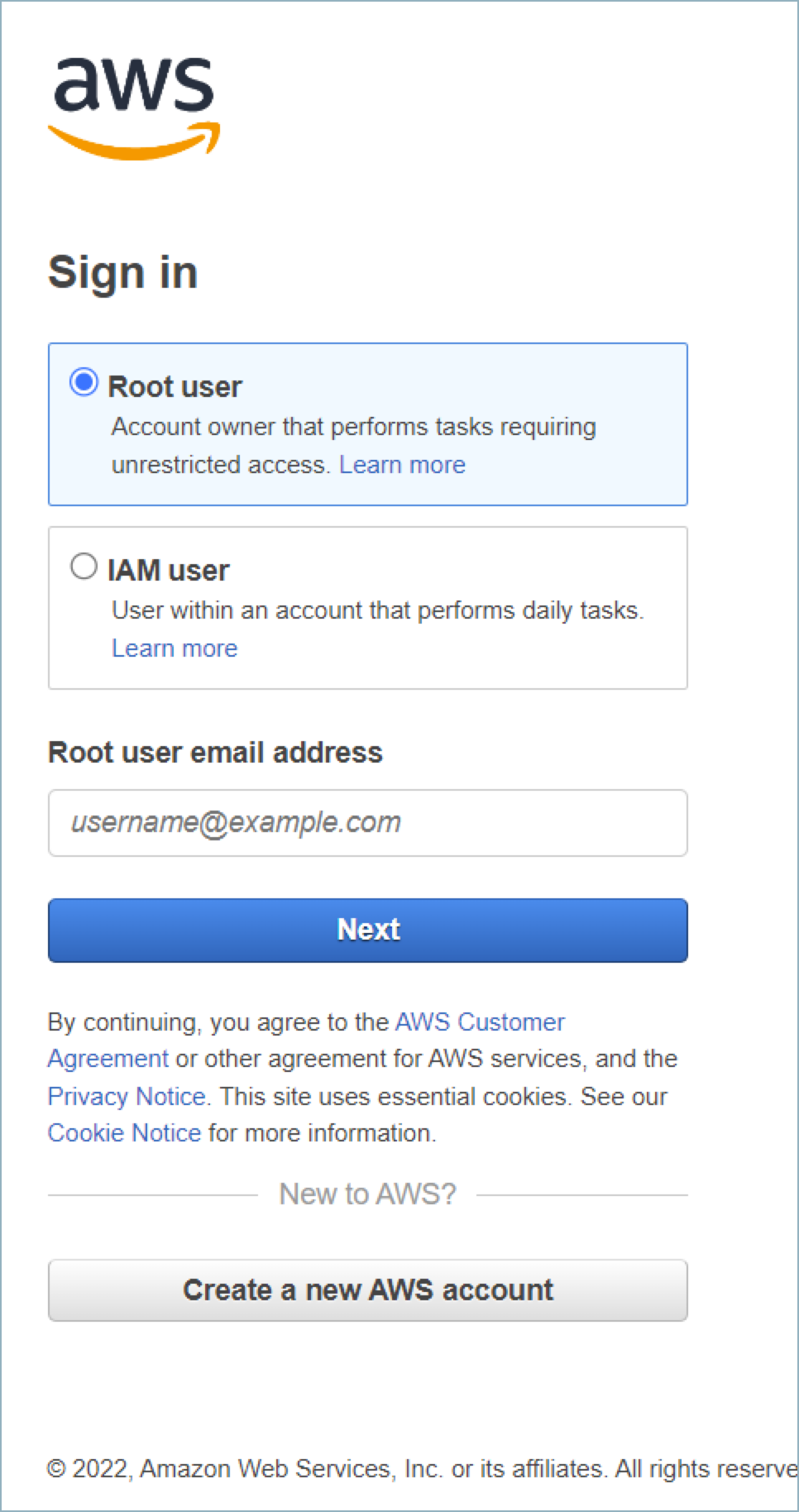Click the "Root user email address" field label

215,753
